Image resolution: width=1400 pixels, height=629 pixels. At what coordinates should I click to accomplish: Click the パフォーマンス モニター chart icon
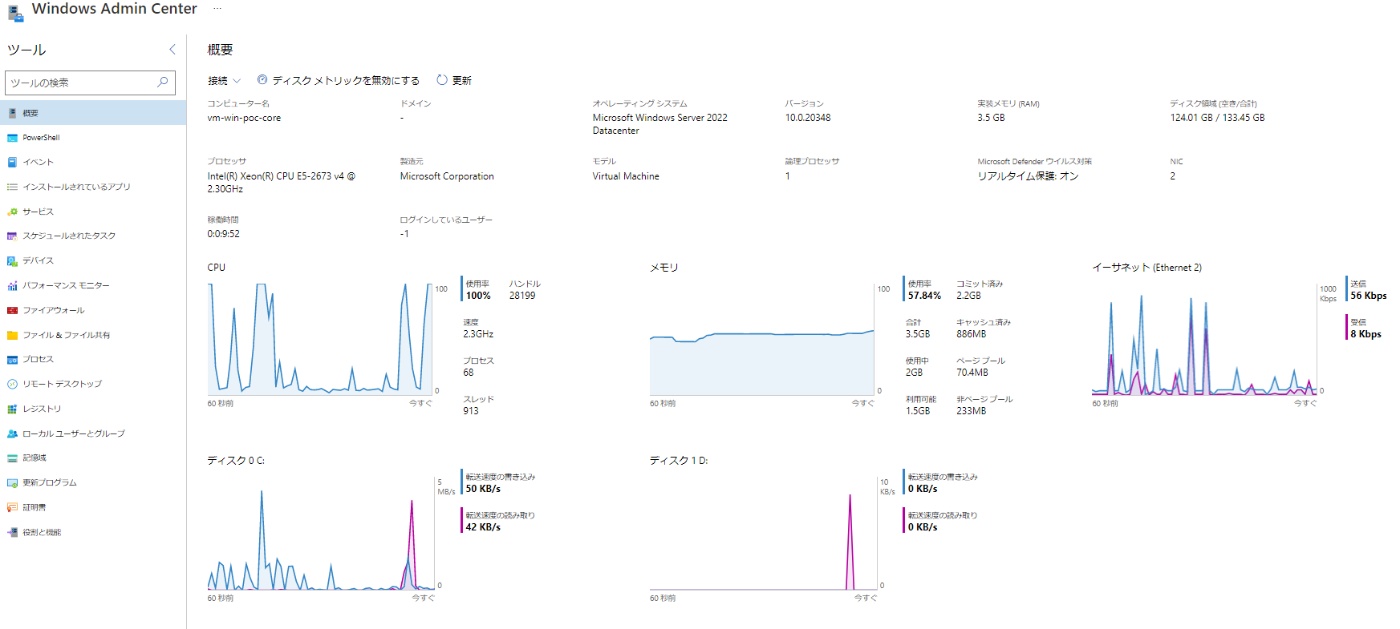point(12,285)
